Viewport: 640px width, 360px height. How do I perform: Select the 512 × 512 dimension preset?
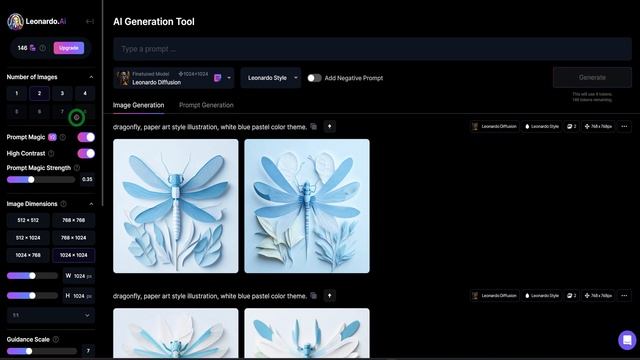pos(28,220)
